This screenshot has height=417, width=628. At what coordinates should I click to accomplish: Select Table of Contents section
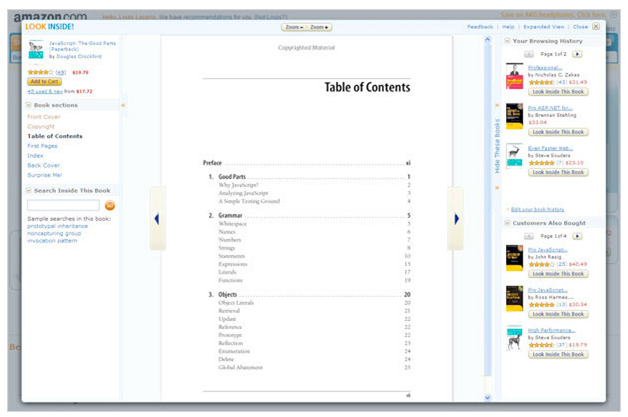(x=55, y=136)
